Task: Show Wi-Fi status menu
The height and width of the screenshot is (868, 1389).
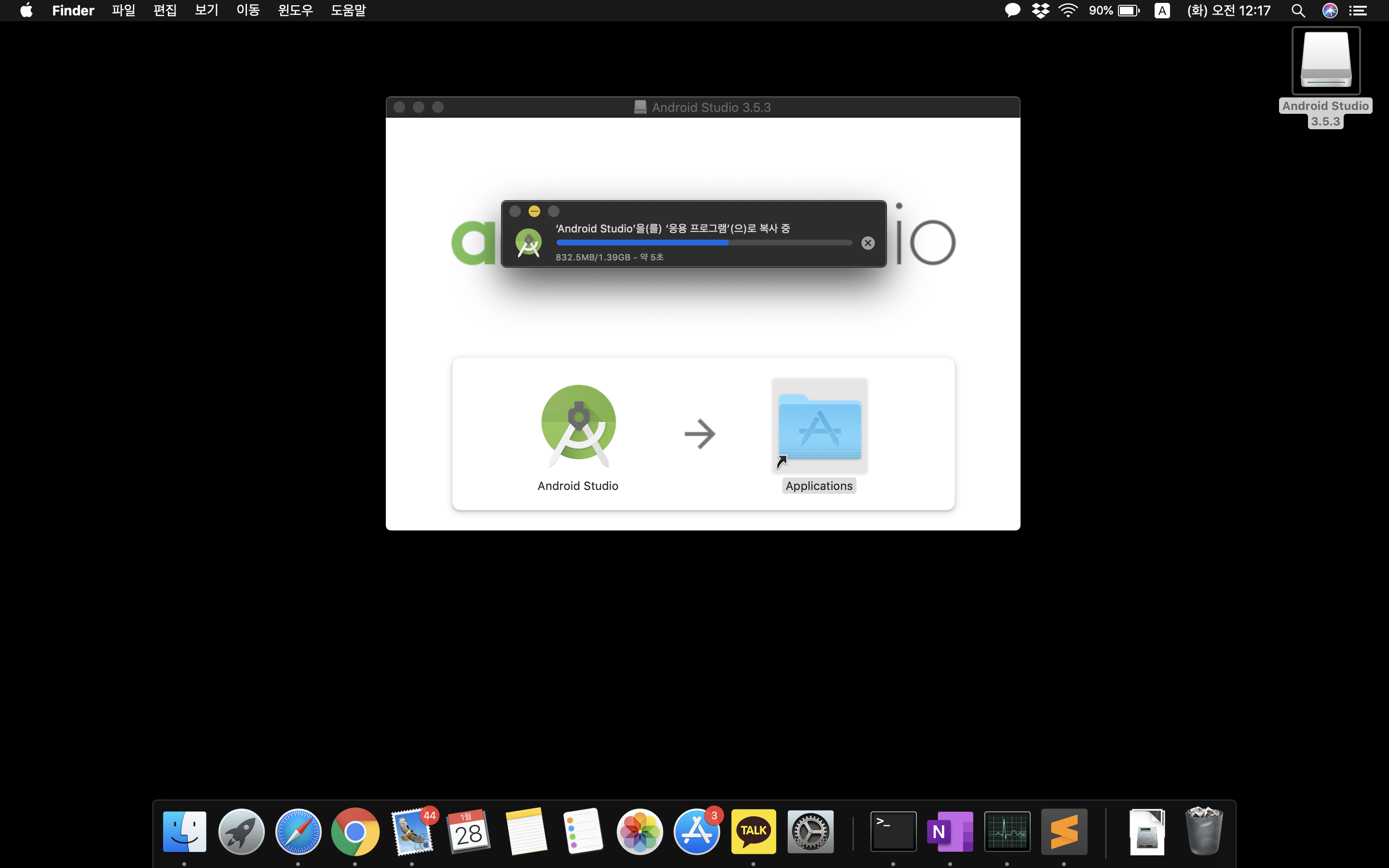Action: (x=1068, y=10)
